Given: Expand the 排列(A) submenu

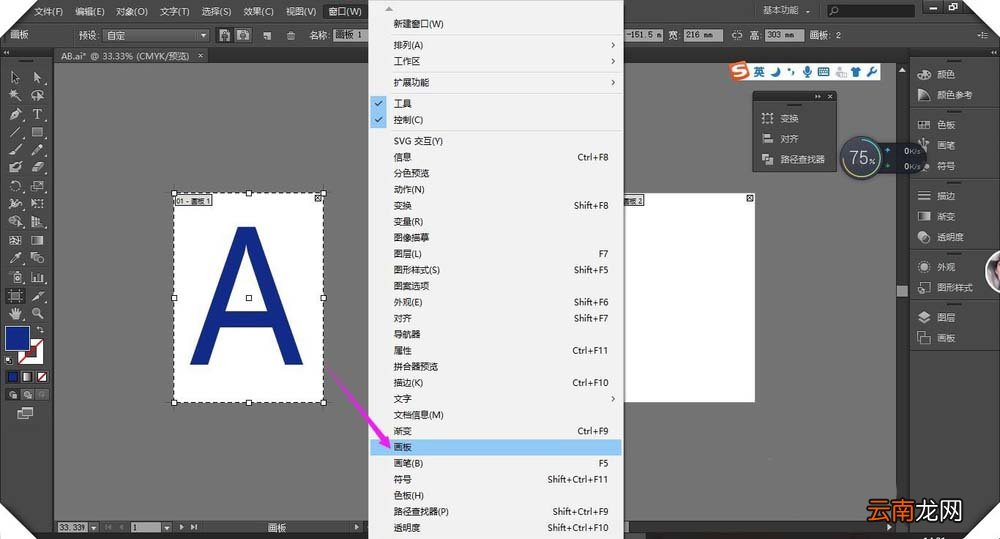Looking at the screenshot, I should tap(496, 45).
